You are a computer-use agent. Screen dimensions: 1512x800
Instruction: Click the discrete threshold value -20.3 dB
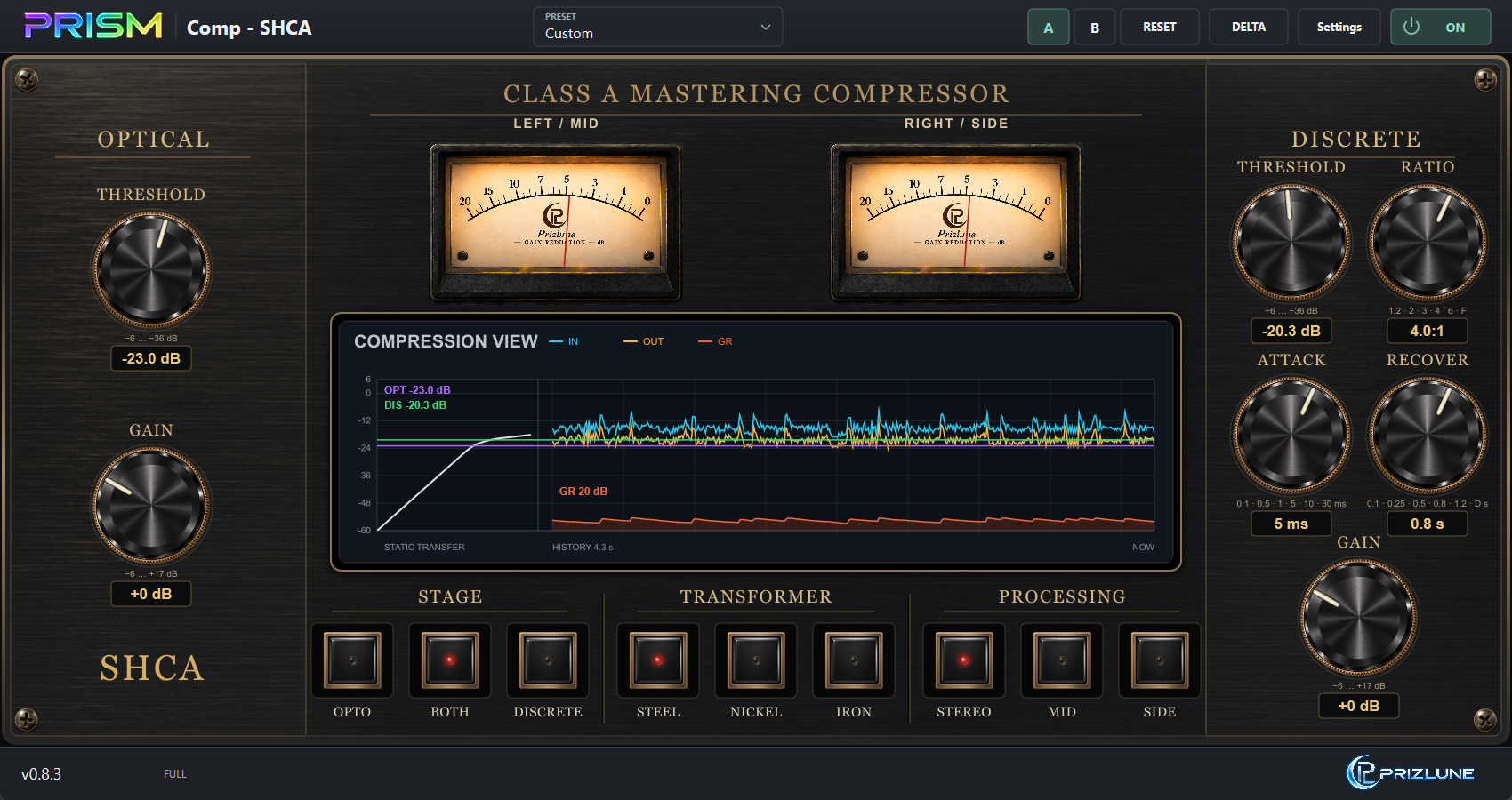click(x=1291, y=331)
